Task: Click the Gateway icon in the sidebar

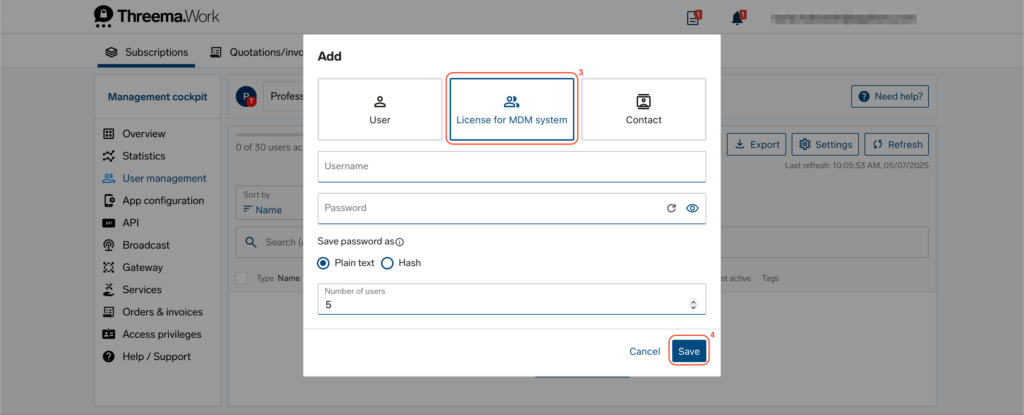Action: (108, 267)
